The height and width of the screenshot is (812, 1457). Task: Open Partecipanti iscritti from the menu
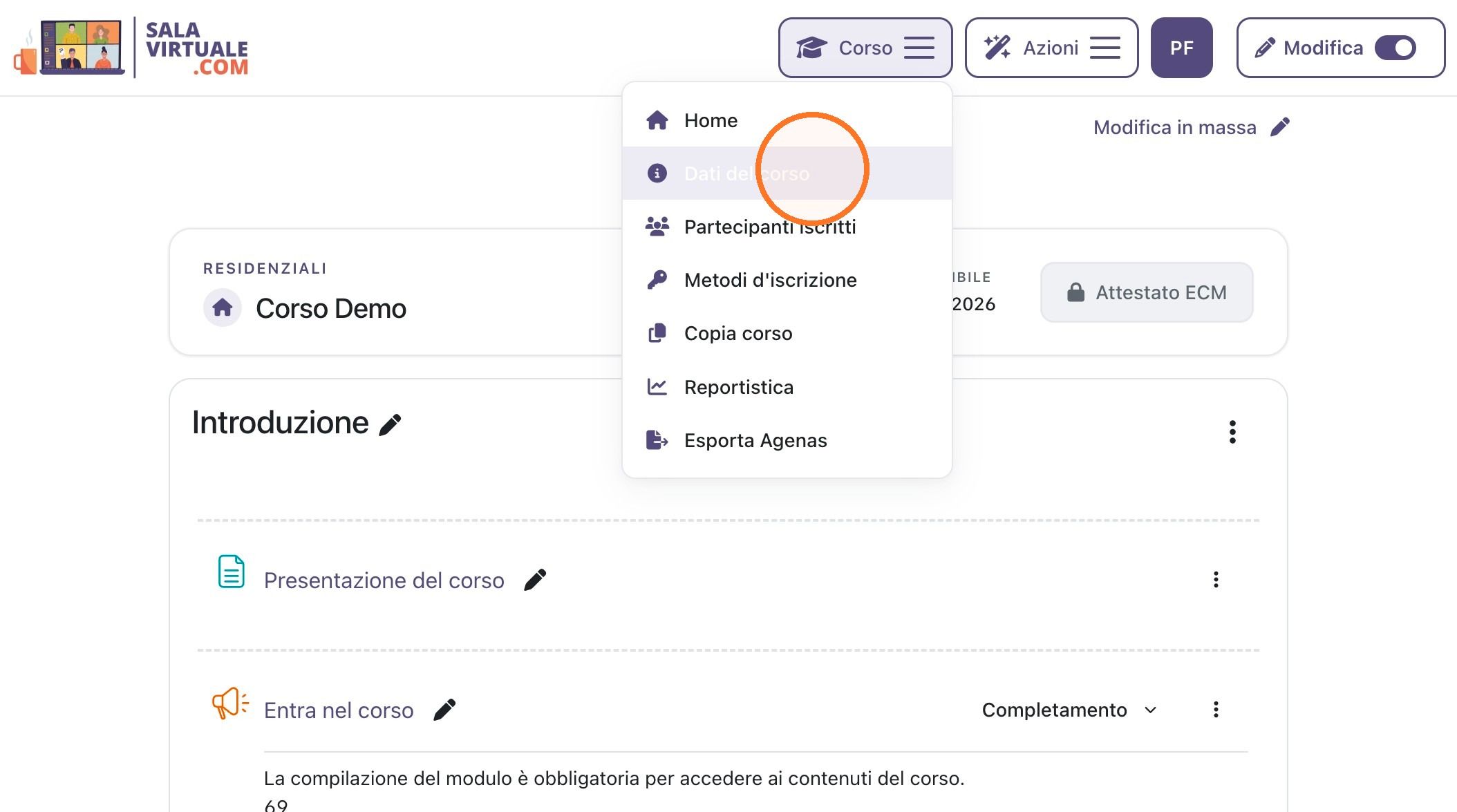coord(787,227)
